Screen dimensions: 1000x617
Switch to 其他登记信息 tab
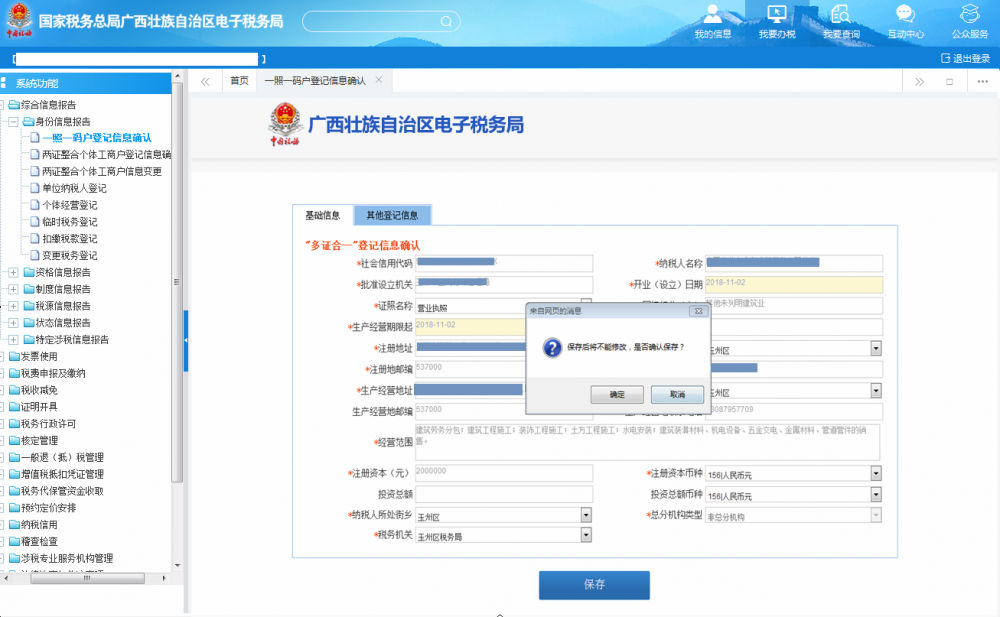(392, 215)
